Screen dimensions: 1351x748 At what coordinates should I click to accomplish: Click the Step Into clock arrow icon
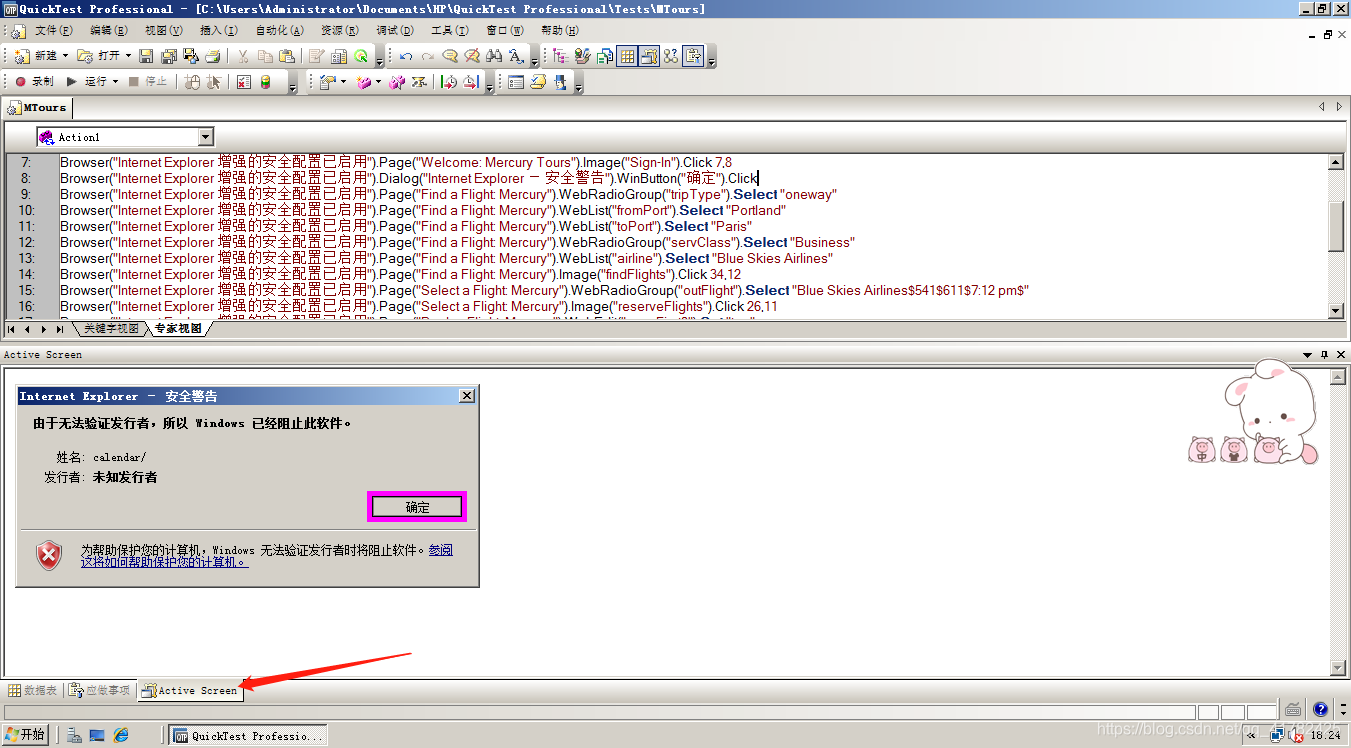coord(449,82)
